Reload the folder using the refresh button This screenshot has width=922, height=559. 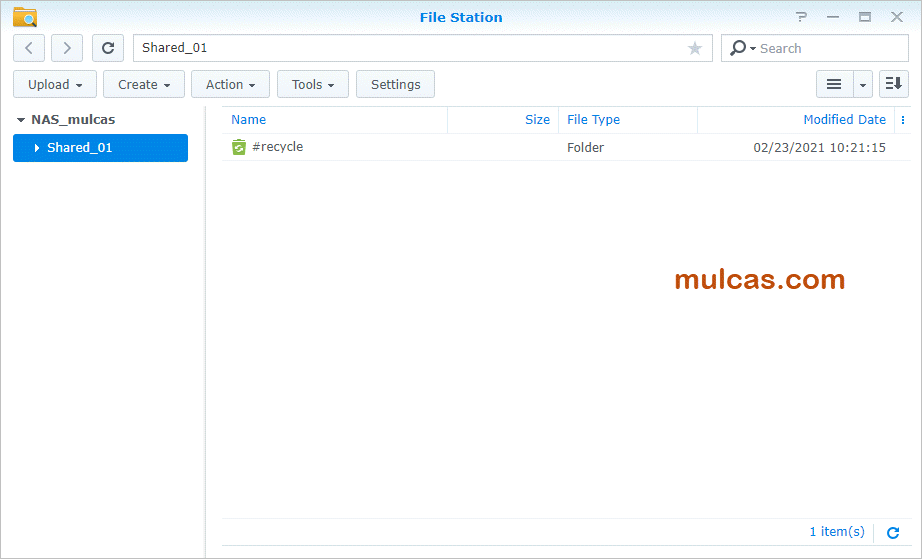point(108,48)
